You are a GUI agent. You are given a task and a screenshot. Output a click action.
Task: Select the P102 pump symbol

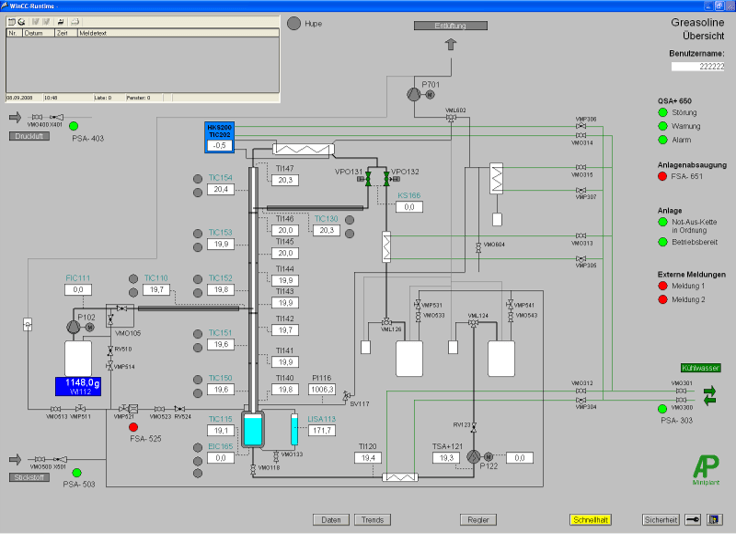73,327
